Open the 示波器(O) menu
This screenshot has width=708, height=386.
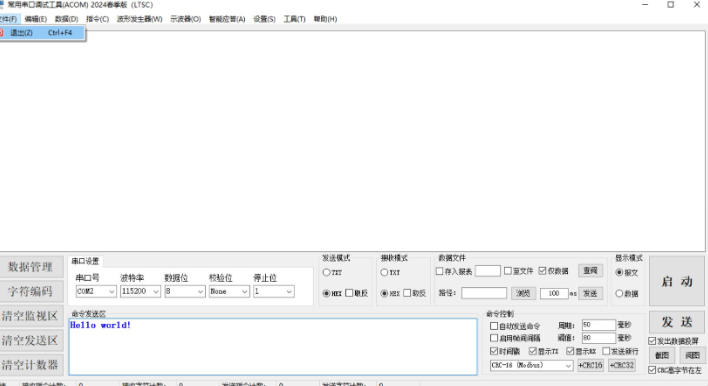(185, 19)
